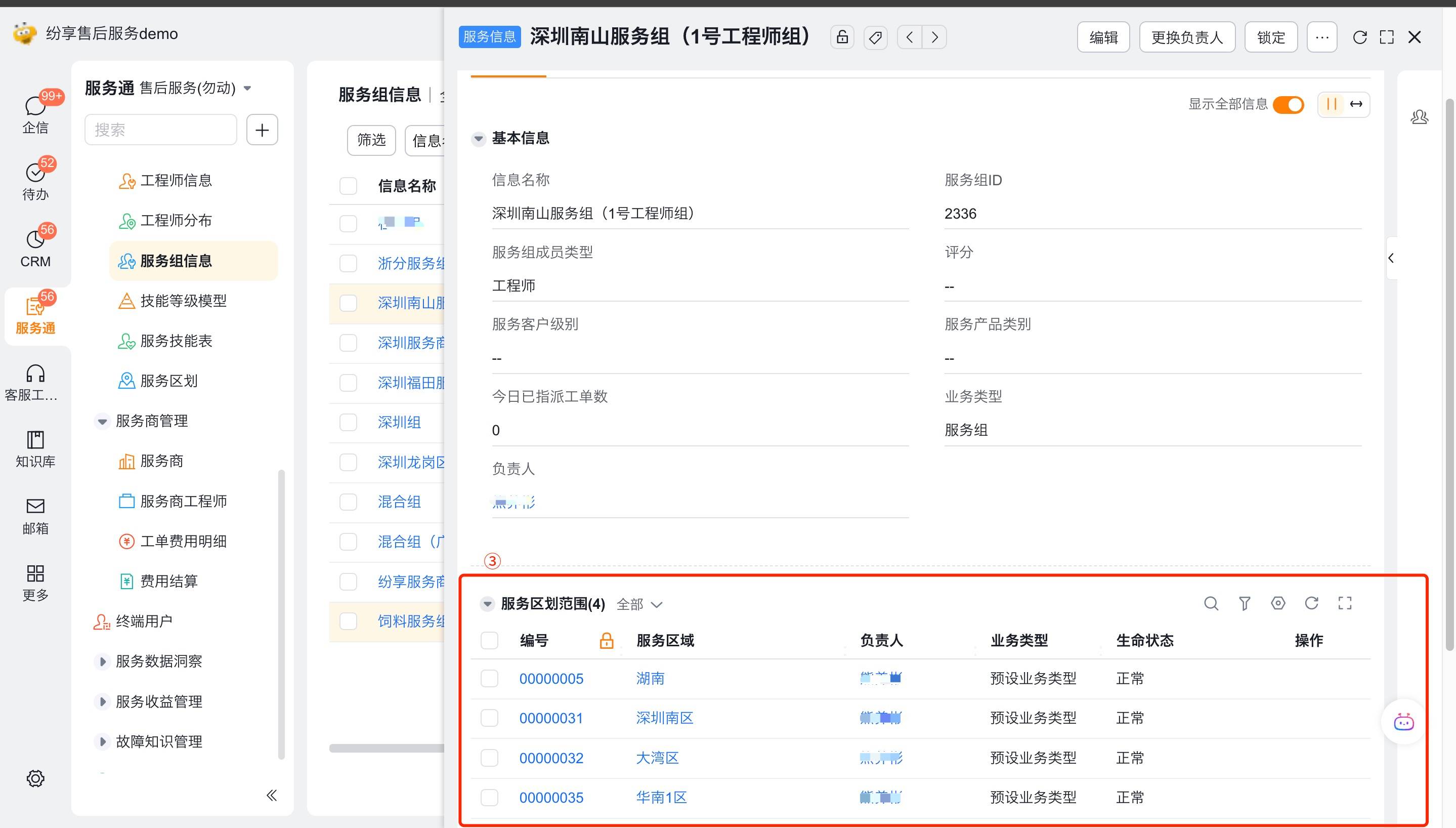Open the filter funnel in 服务区划范围
The image size is (1456, 828).
tap(1244, 603)
